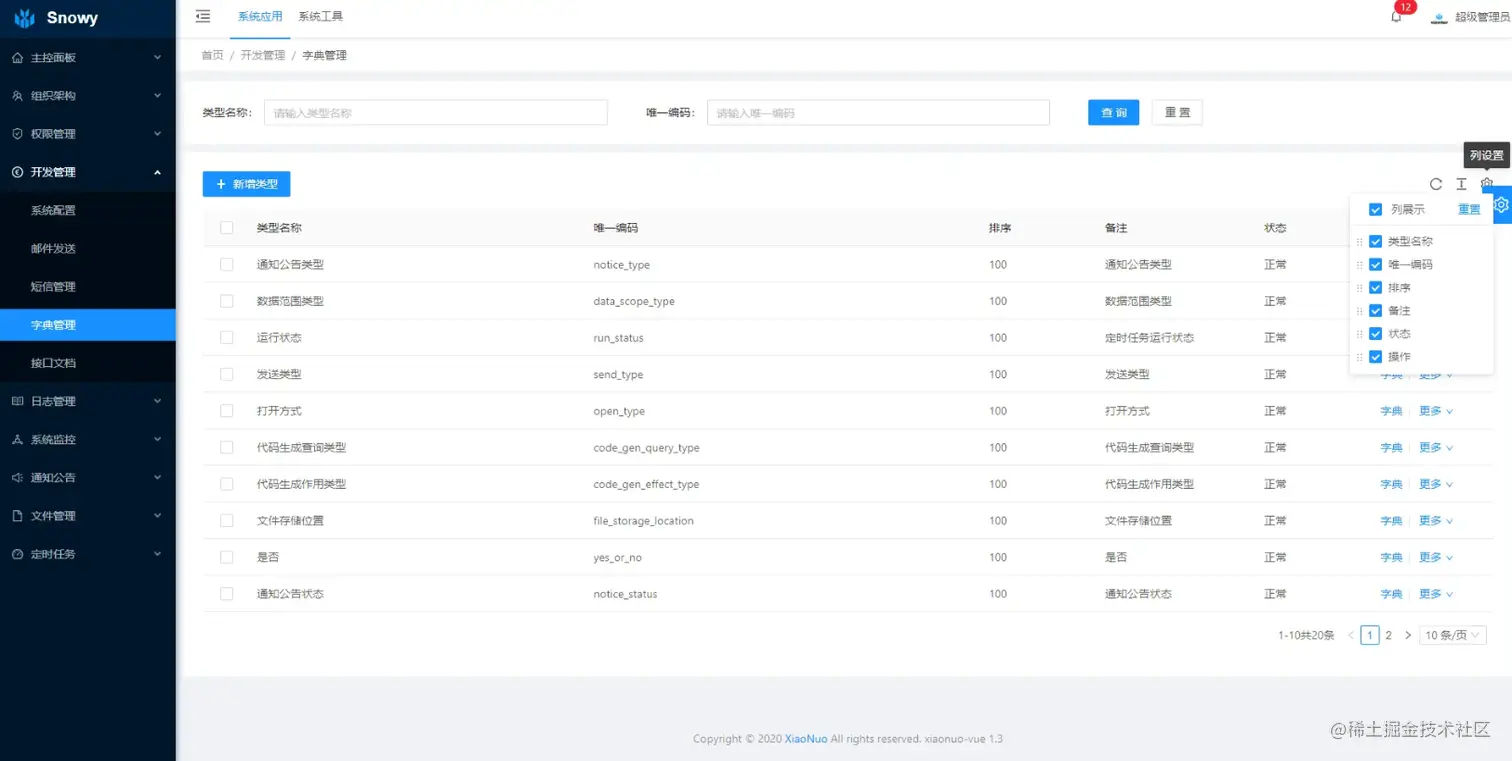This screenshot has width=1512, height=761.
Task: Select 字典管理 in the sidebar submenu
Action: (x=88, y=325)
